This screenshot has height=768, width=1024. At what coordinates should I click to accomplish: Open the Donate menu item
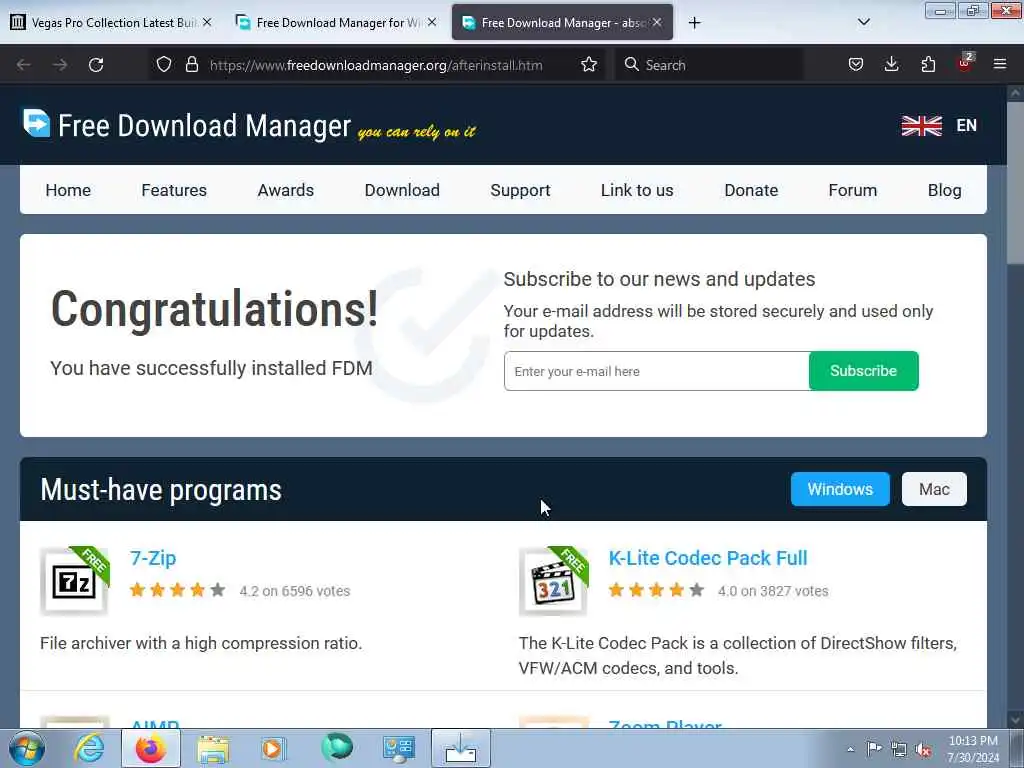(x=751, y=190)
